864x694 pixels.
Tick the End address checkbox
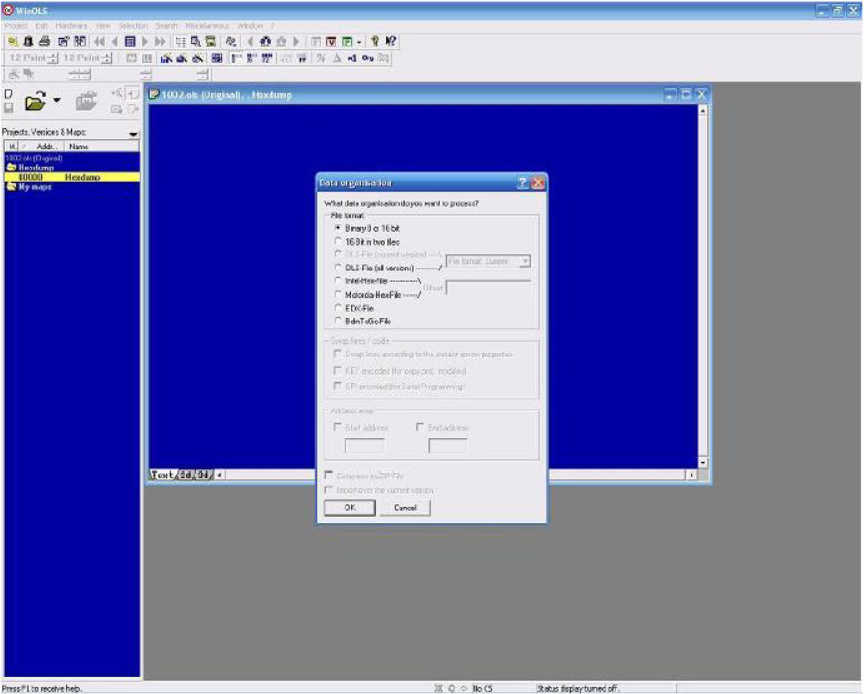coord(420,427)
